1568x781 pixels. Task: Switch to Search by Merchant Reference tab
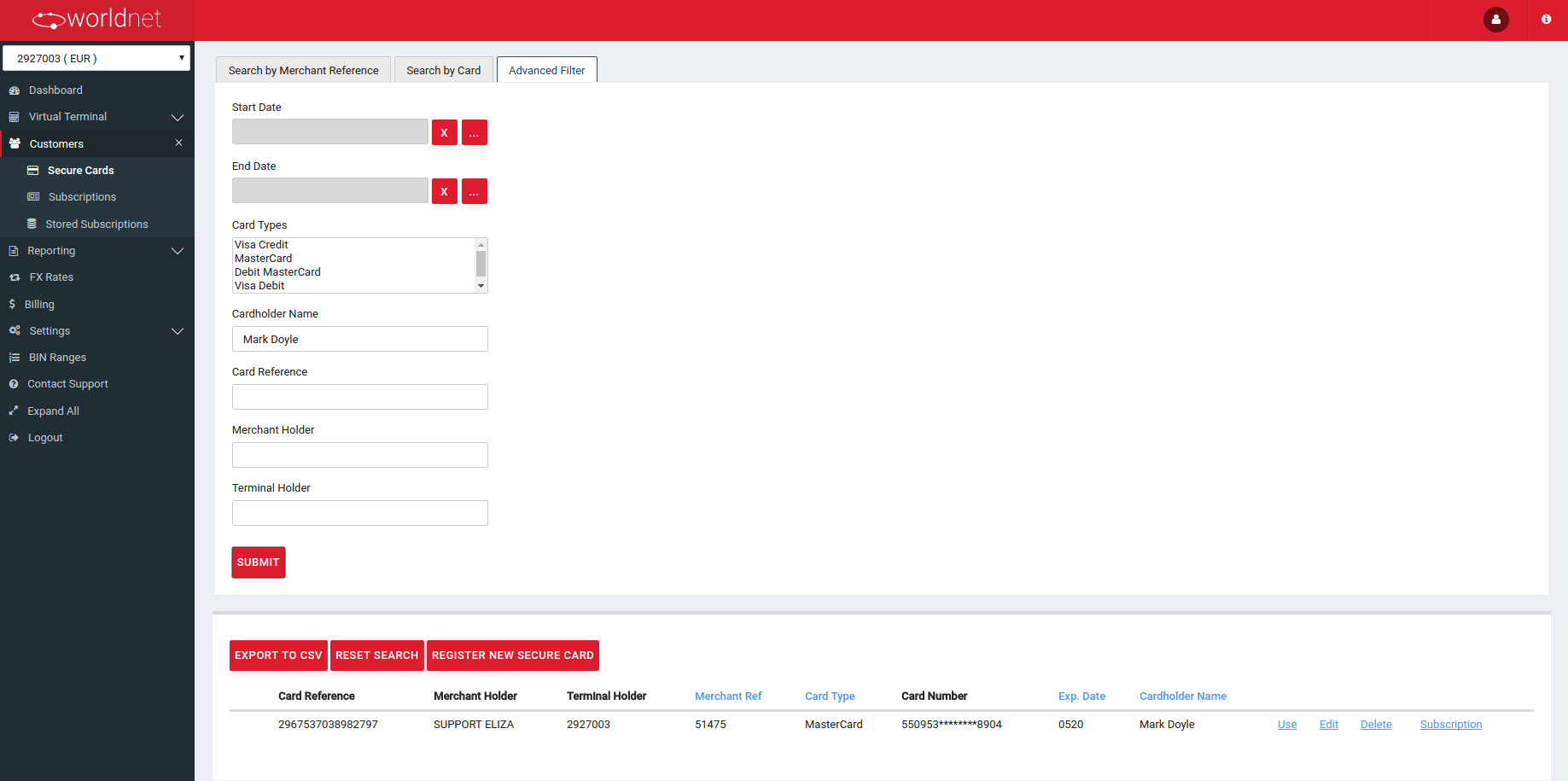303,70
